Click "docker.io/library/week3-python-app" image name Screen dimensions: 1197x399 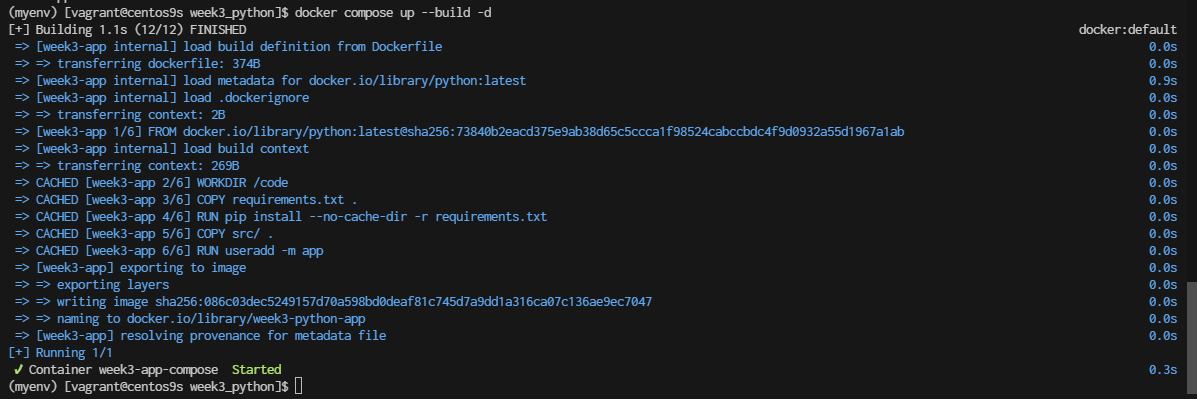pyautogui.click(x=246, y=319)
